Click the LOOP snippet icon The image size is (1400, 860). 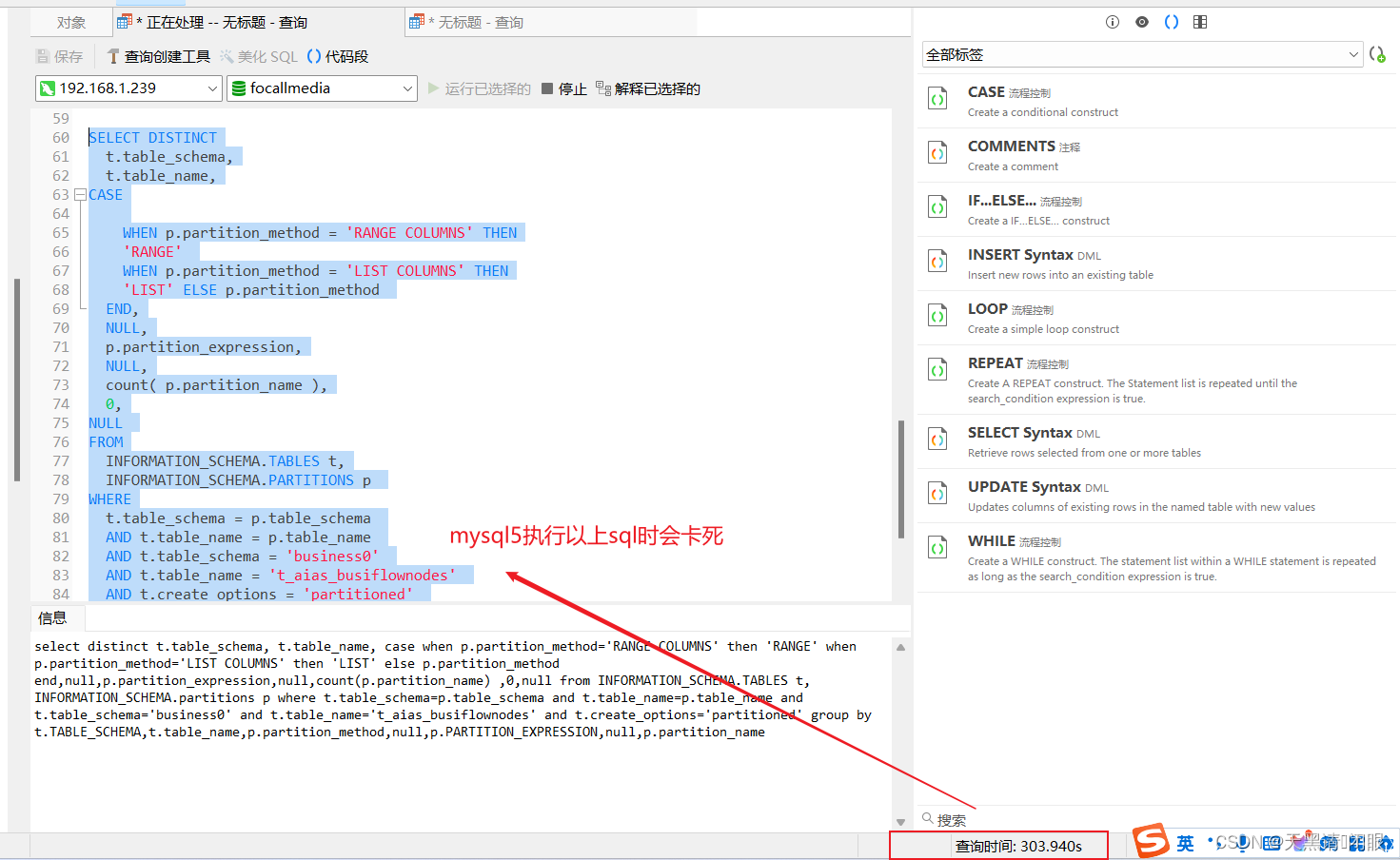click(937, 315)
